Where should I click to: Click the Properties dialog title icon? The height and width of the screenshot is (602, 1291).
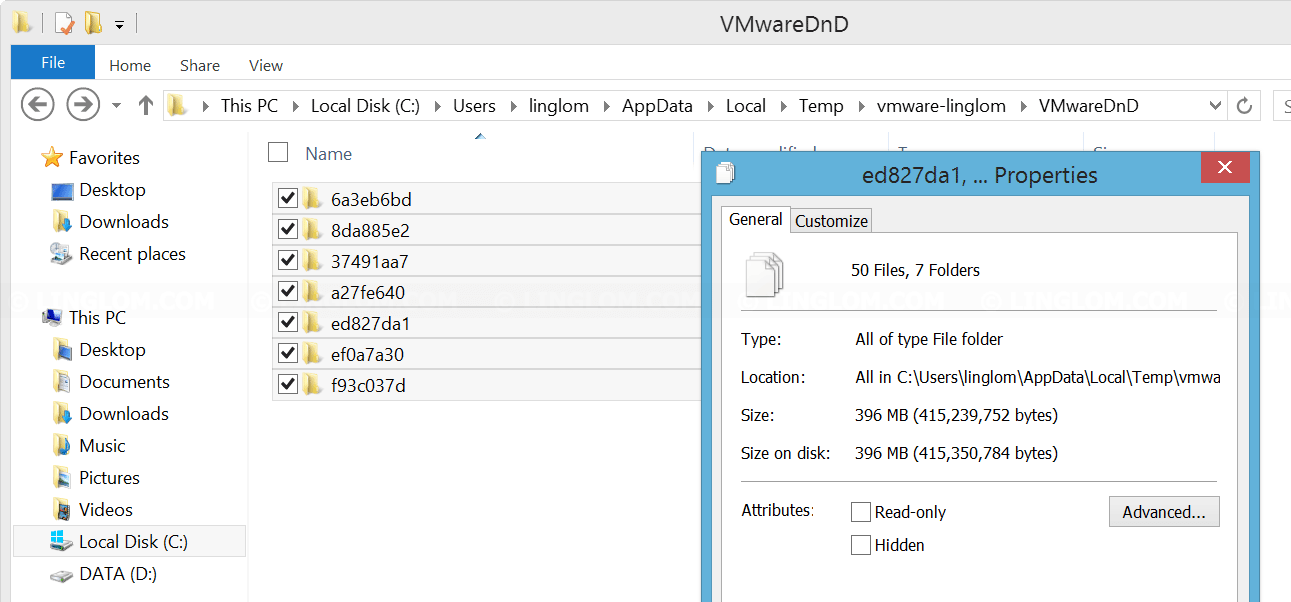point(725,172)
